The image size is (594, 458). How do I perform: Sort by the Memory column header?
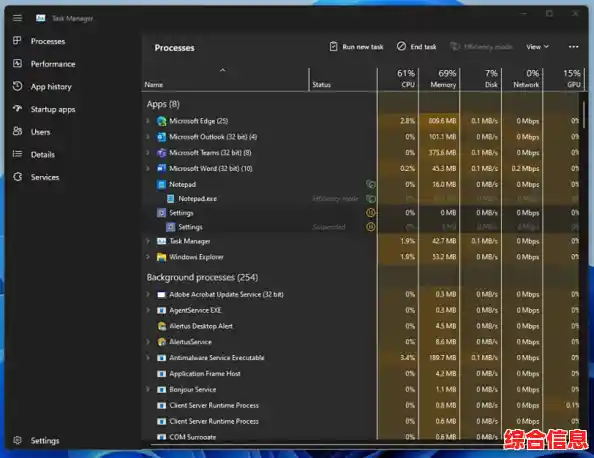tap(439, 79)
